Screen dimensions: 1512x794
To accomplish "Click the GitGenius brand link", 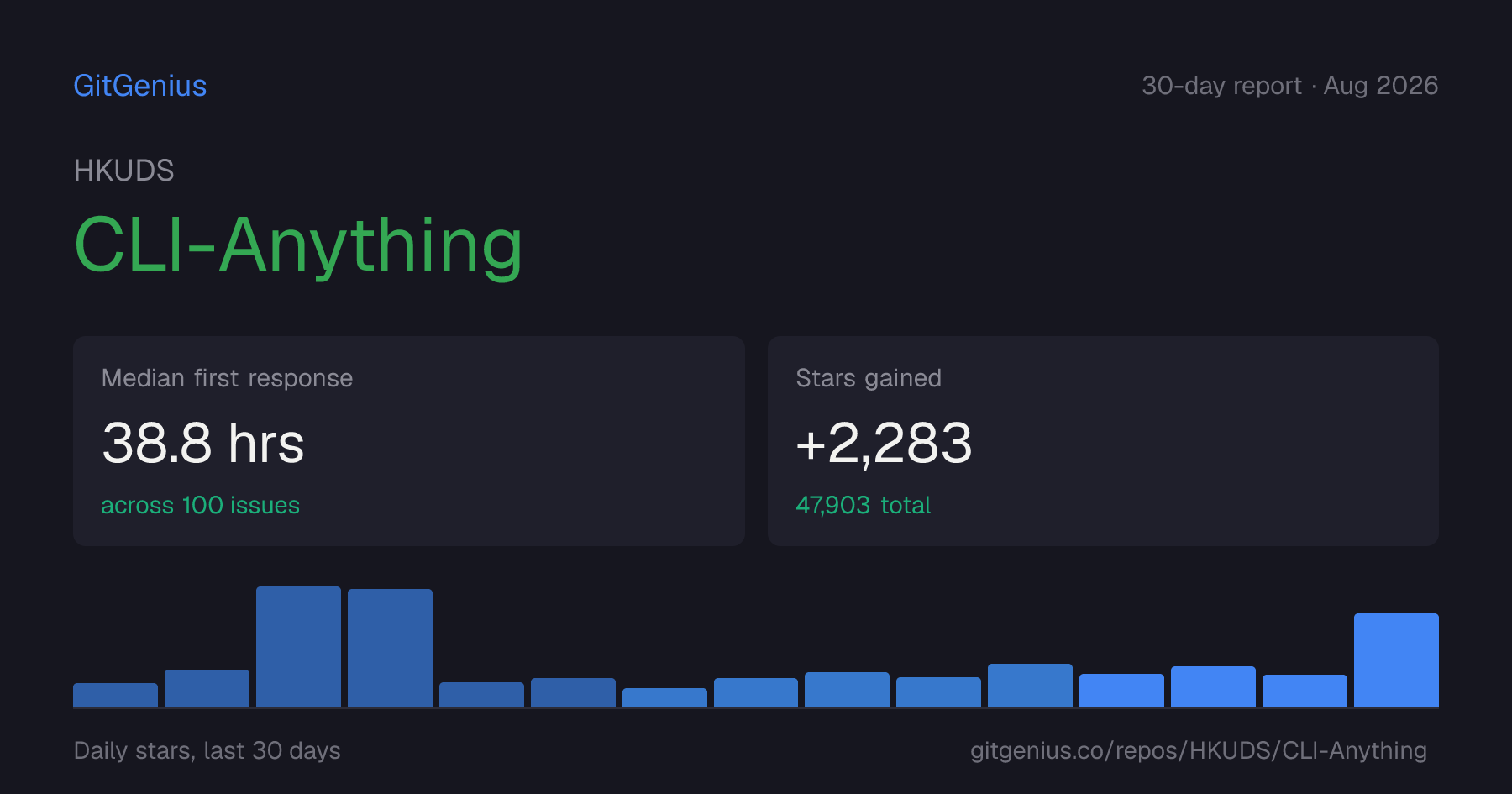I will tap(140, 86).
